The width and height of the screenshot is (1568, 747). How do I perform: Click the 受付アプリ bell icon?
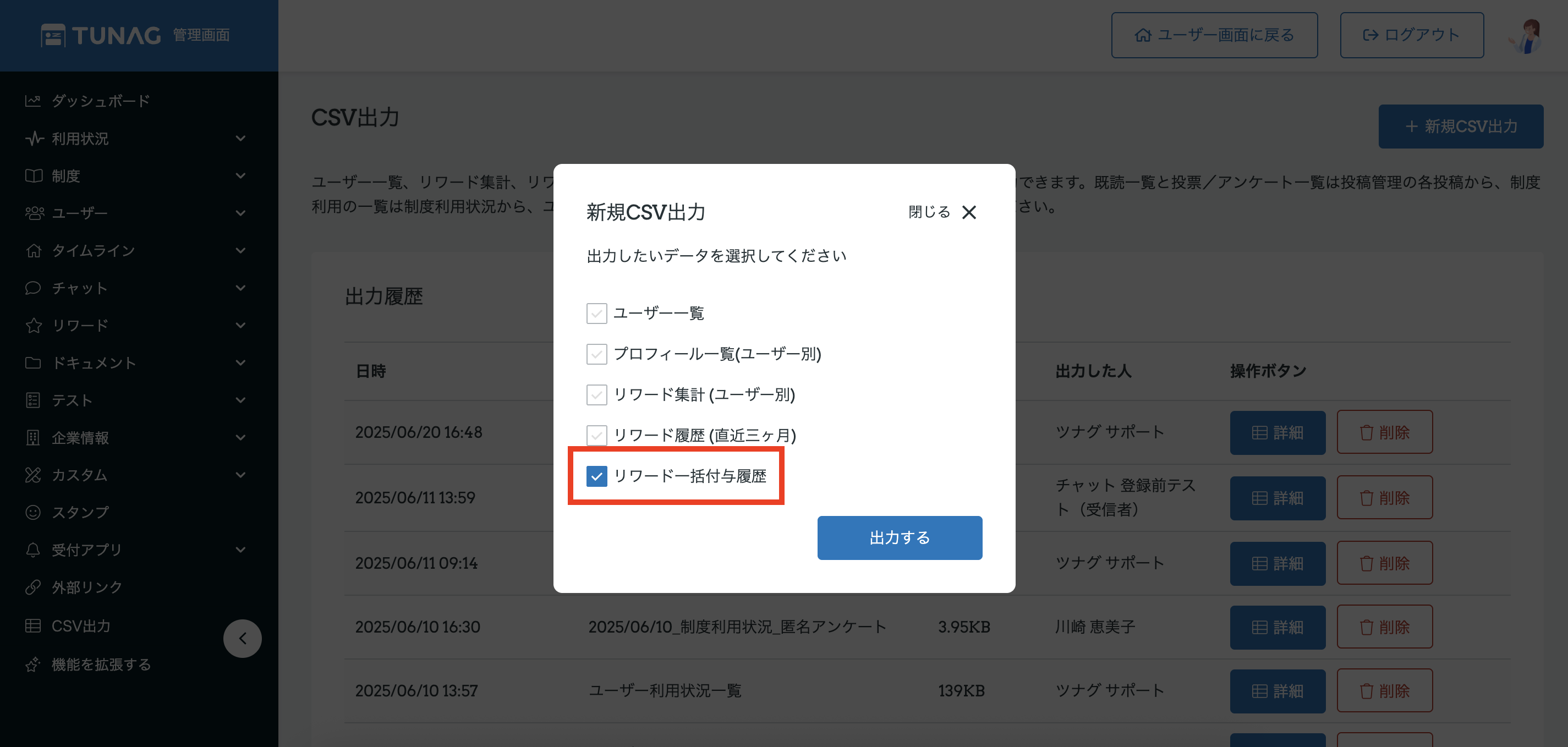click(x=33, y=550)
